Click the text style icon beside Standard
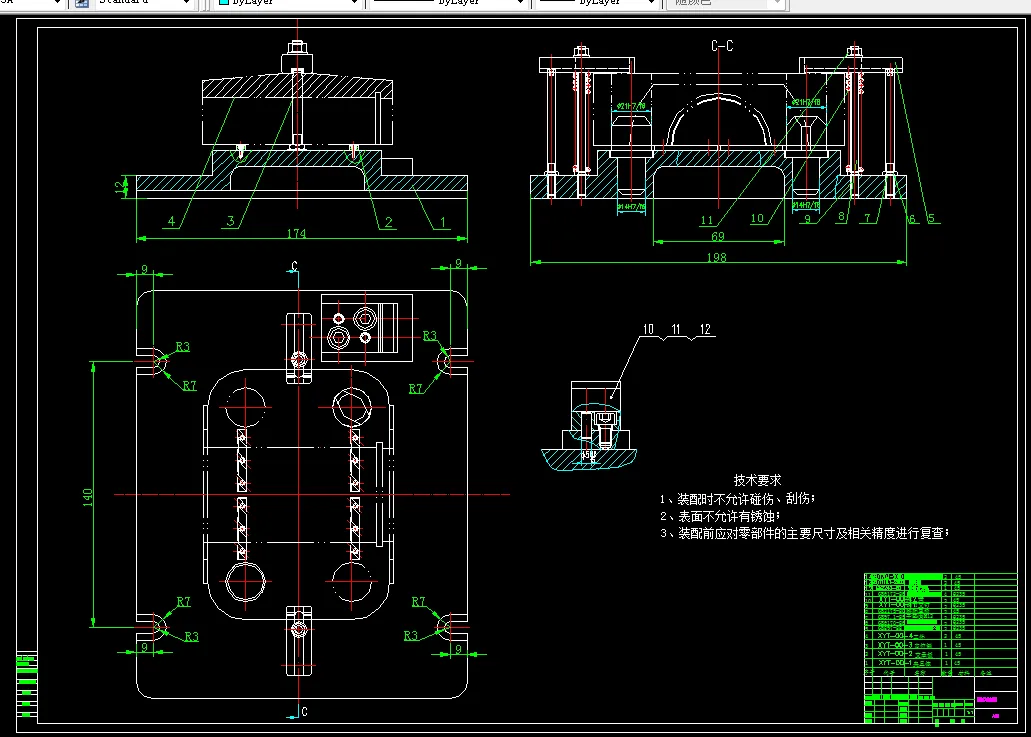This screenshot has width=1031, height=737. click(82, 3)
